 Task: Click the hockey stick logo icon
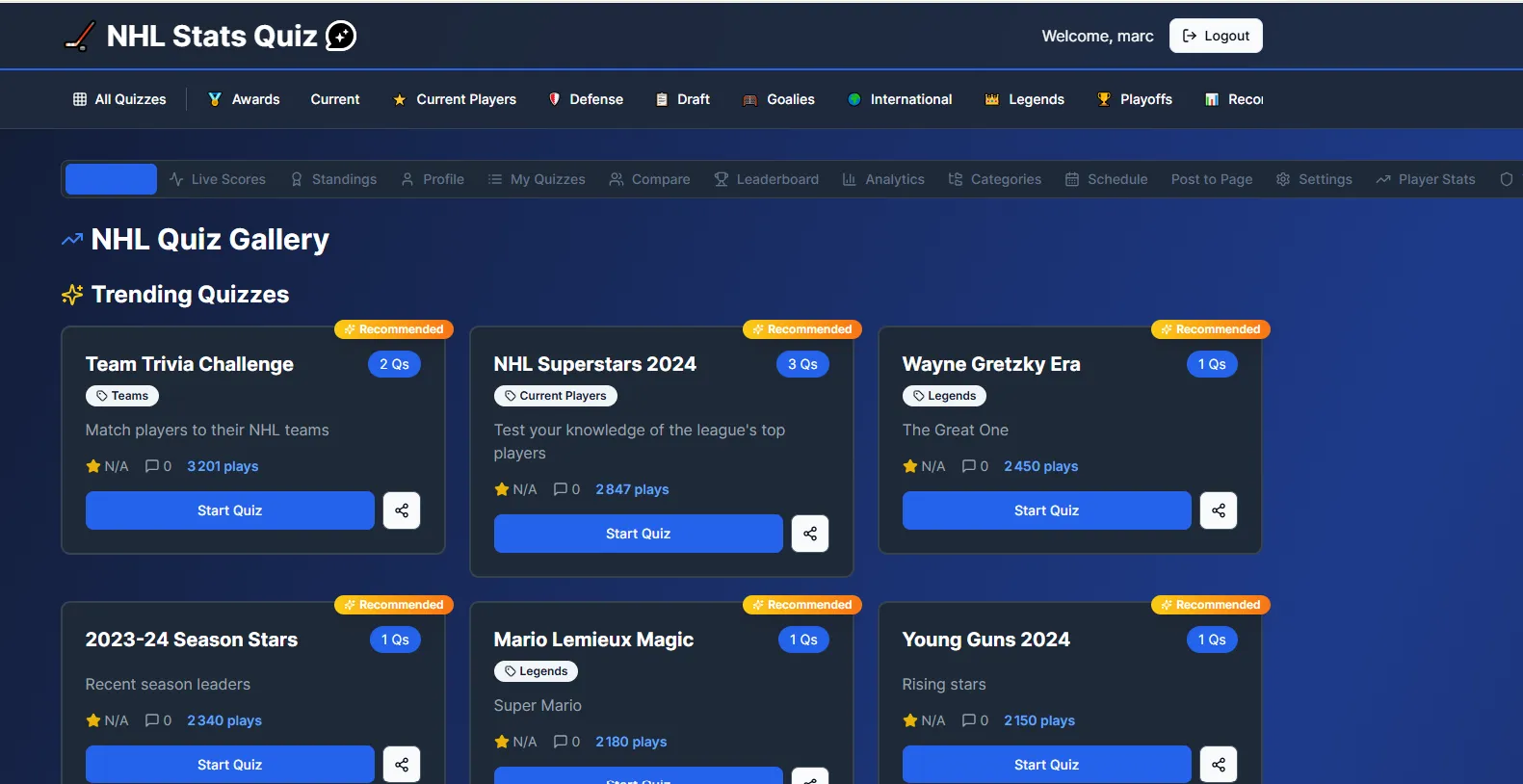tap(79, 36)
